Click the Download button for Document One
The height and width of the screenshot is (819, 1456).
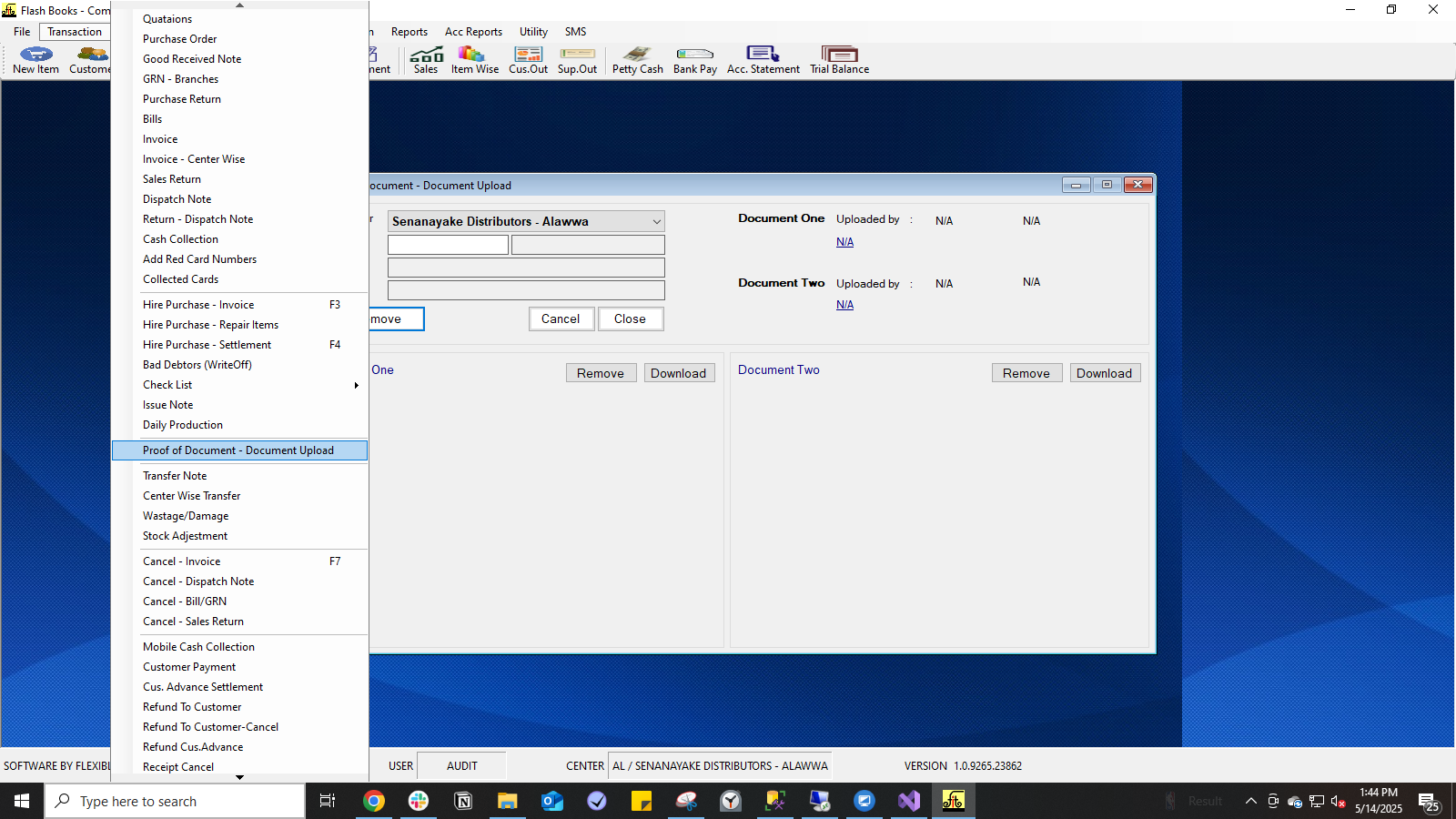[679, 372]
